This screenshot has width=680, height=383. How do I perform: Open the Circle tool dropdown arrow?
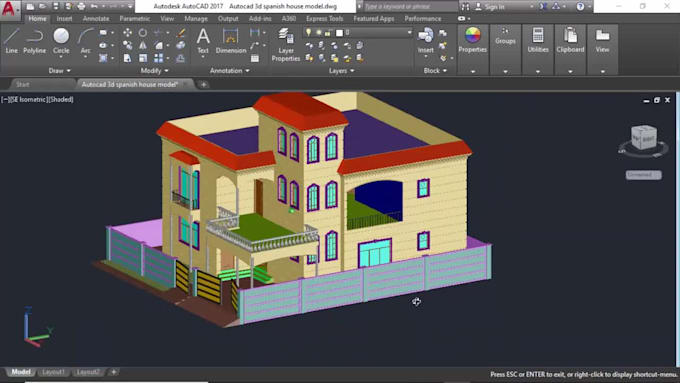[x=61, y=58]
